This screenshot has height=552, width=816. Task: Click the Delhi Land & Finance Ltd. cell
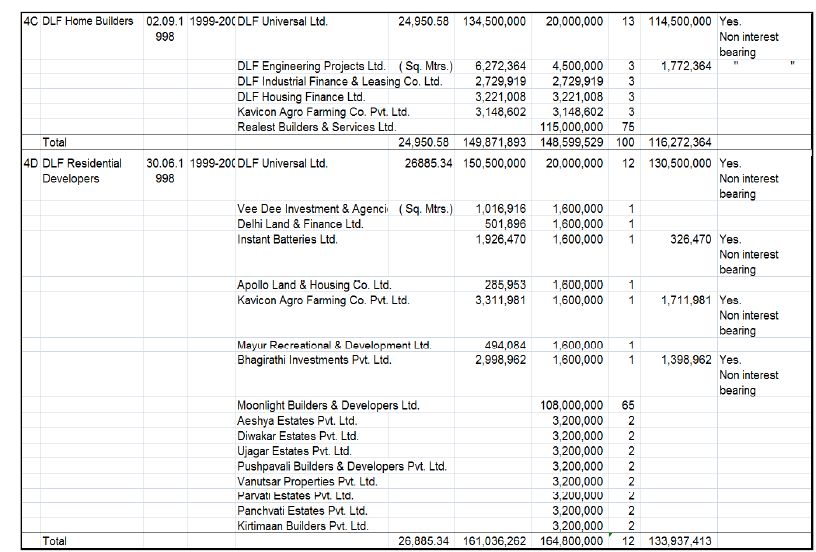pos(300,224)
